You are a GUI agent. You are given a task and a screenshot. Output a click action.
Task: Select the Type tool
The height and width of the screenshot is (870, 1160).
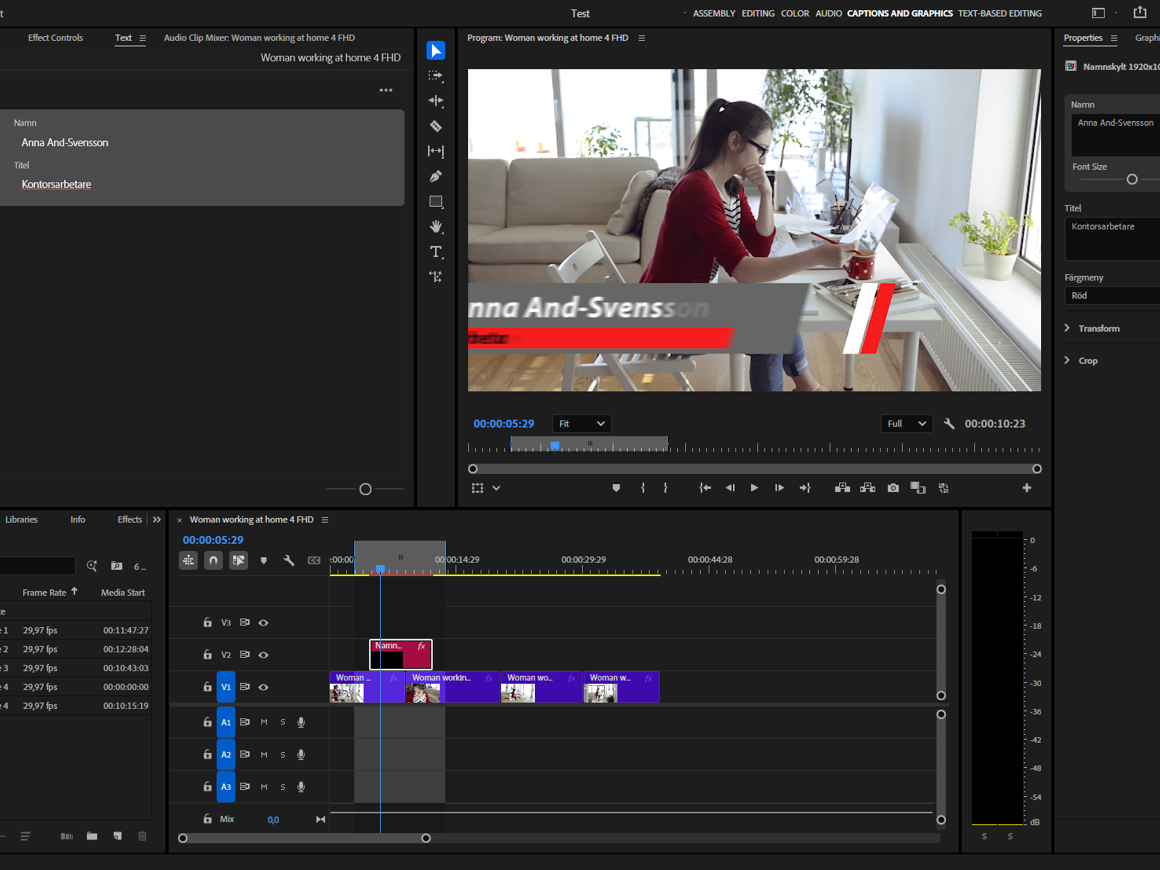[x=436, y=252]
